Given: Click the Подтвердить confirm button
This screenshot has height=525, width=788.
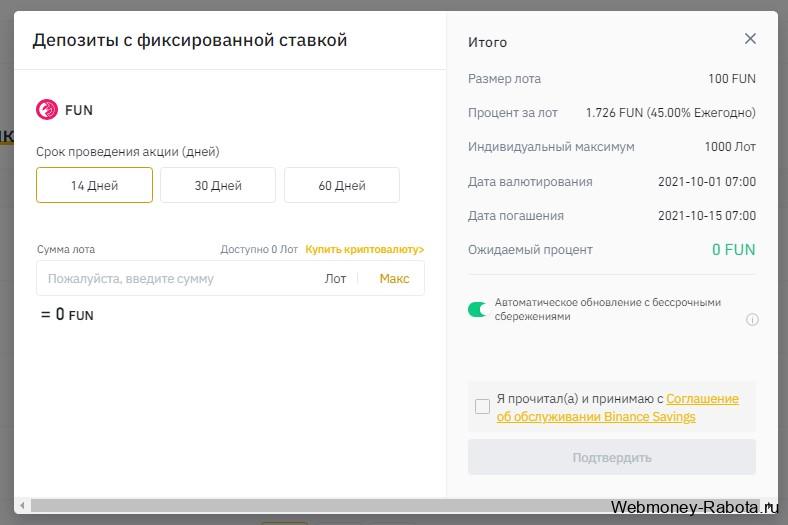Looking at the screenshot, I should tap(612, 457).
